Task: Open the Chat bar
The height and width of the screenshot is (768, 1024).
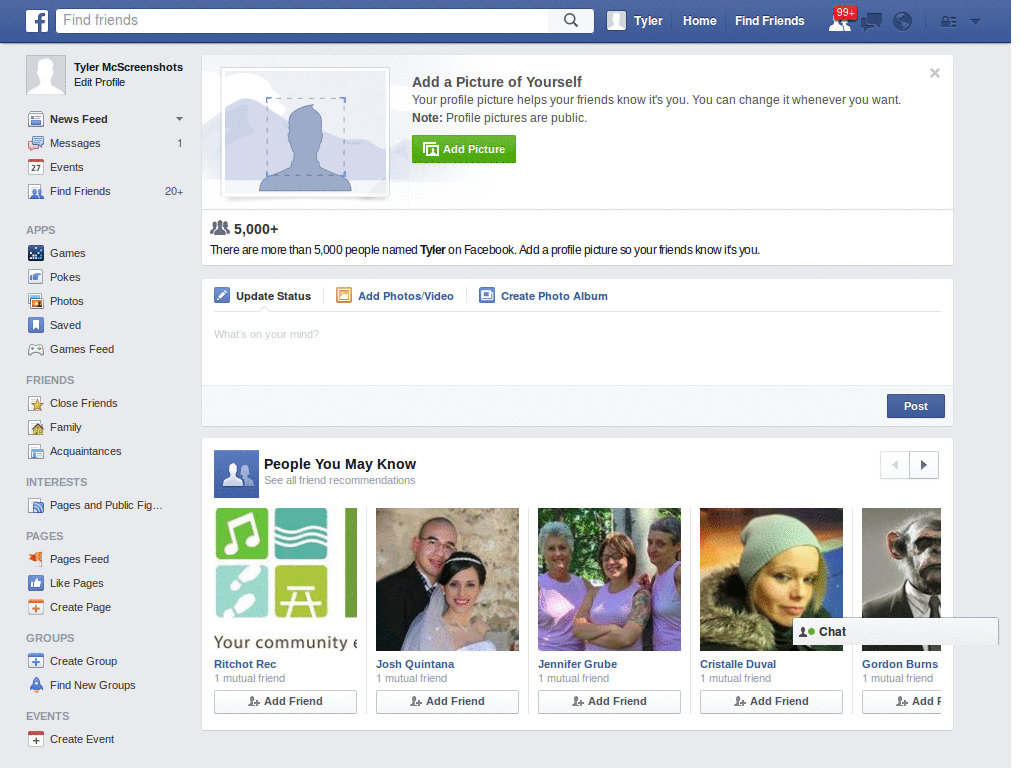Action: coord(895,632)
